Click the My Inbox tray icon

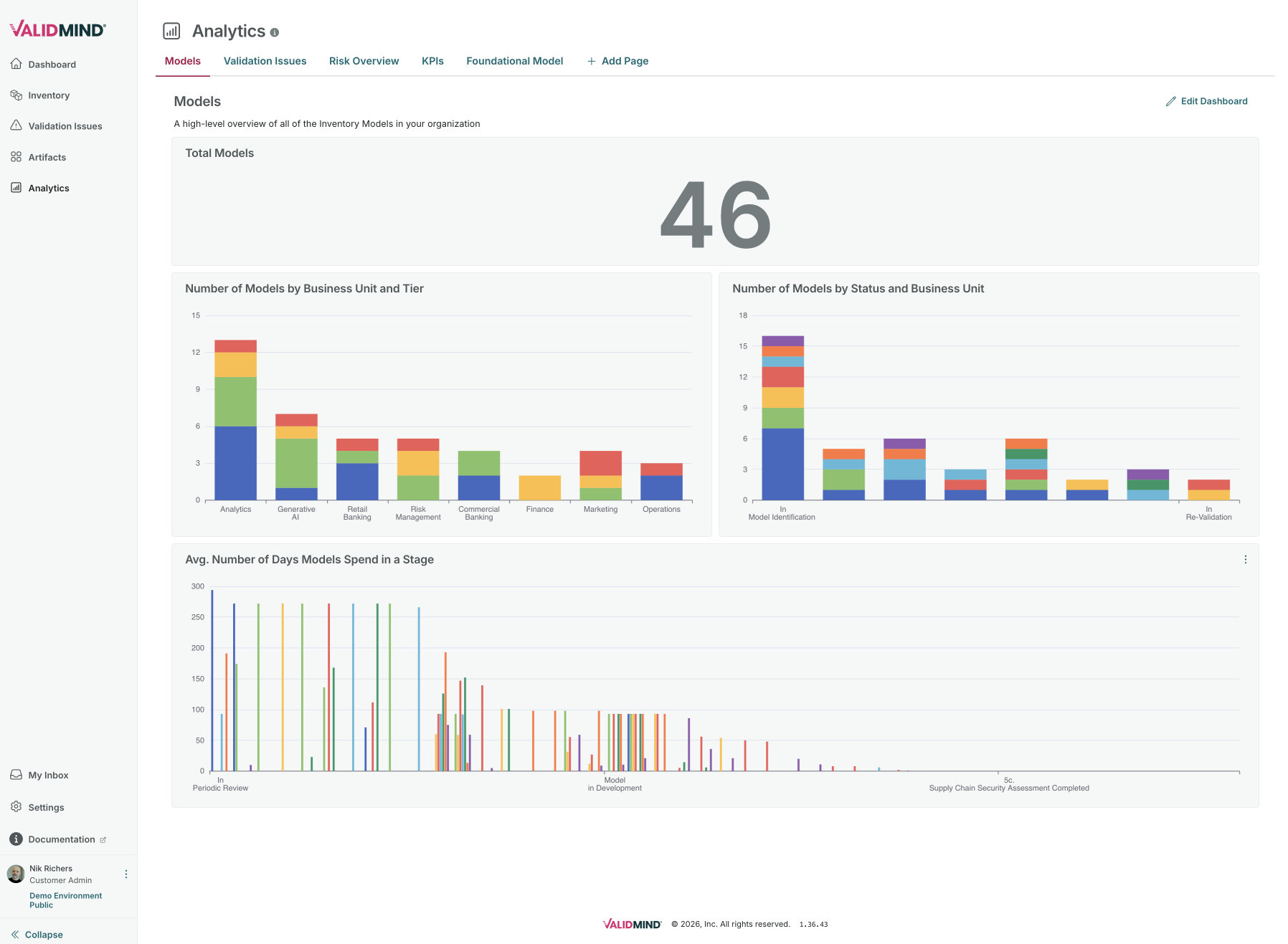16,775
